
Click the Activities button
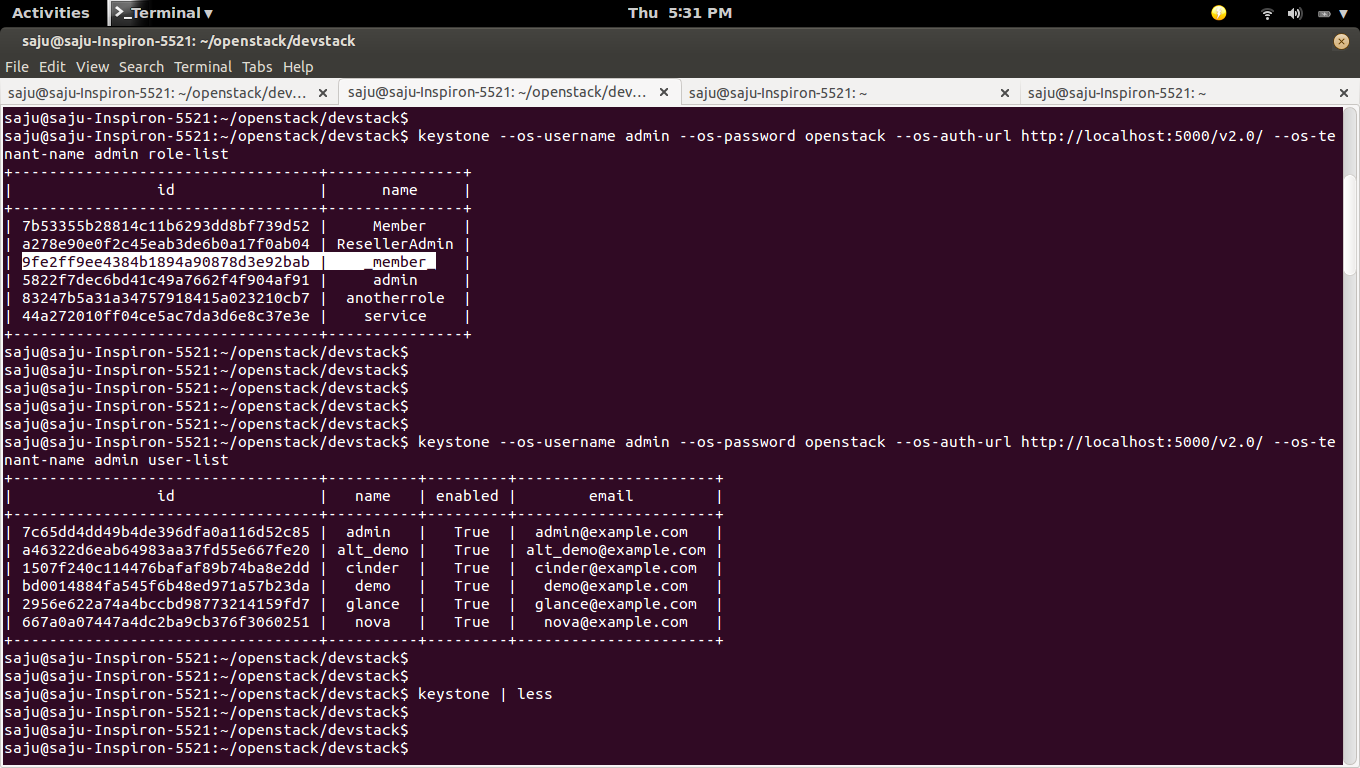52,13
